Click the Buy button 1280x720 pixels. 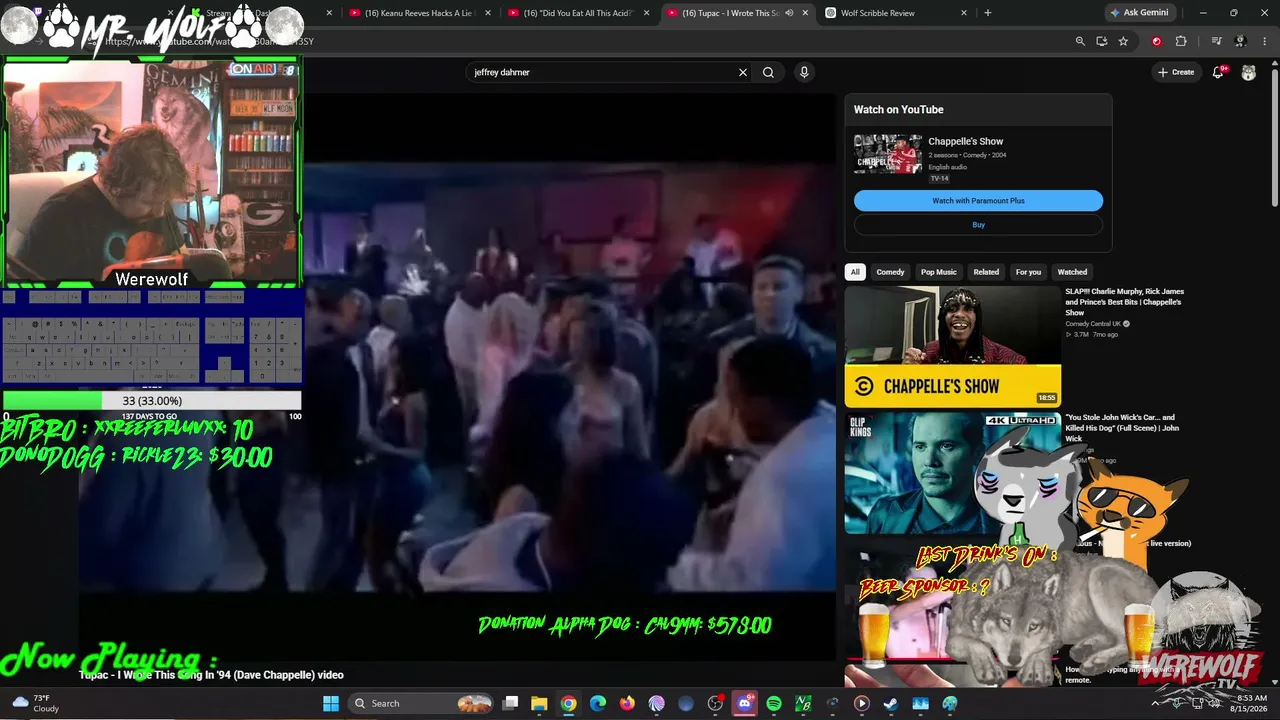coord(978,225)
